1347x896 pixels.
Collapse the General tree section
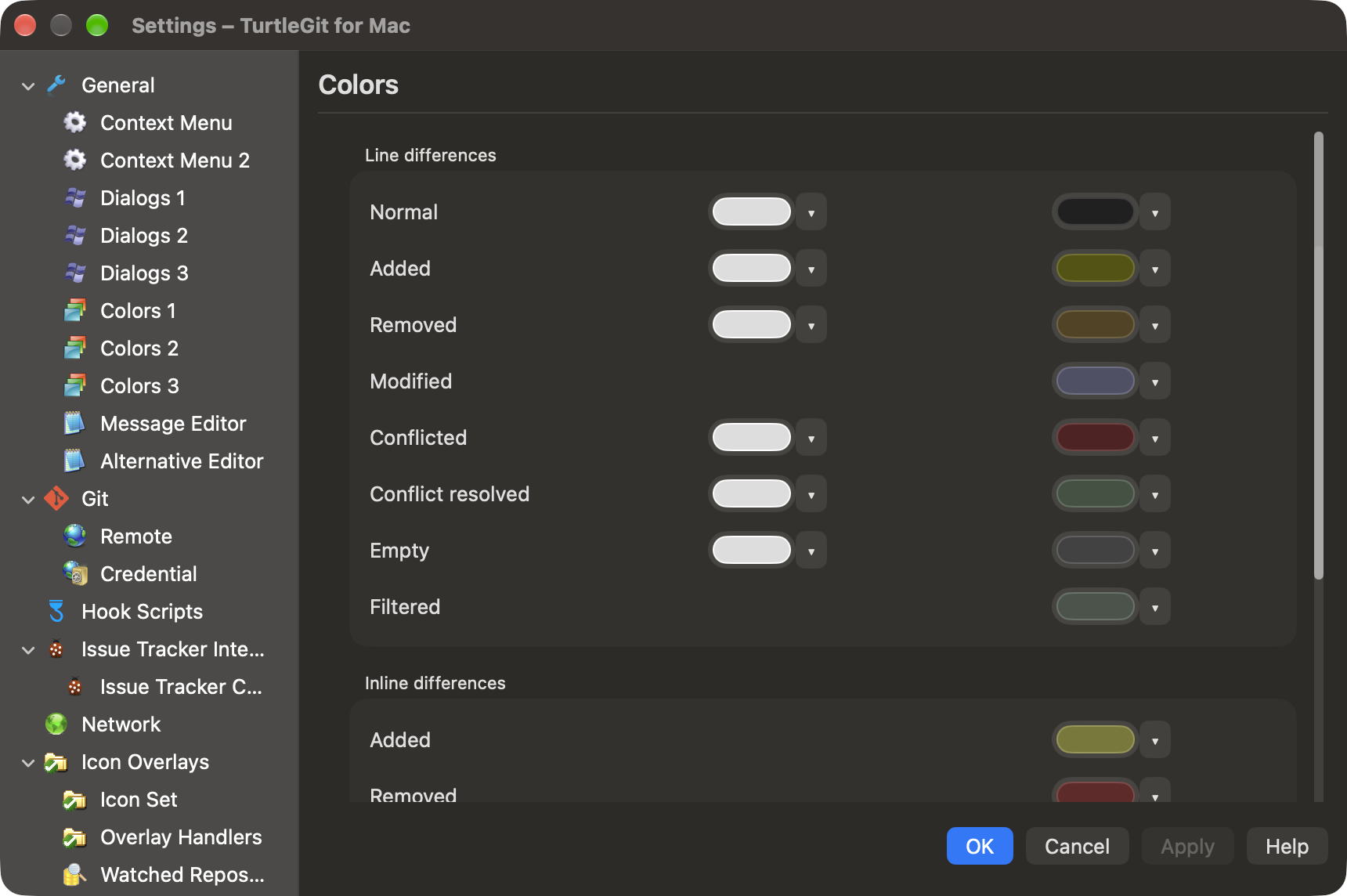pos(28,85)
